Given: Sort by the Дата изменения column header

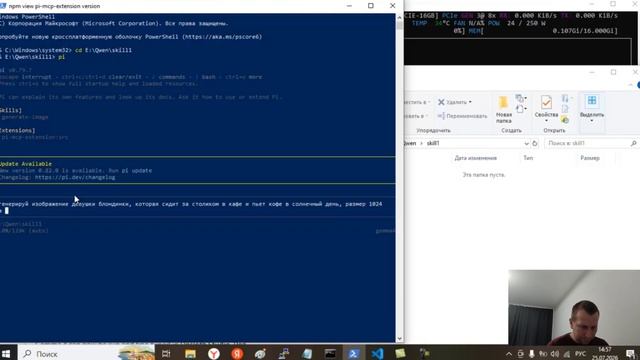Looking at the screenshot, I should 476,158.
